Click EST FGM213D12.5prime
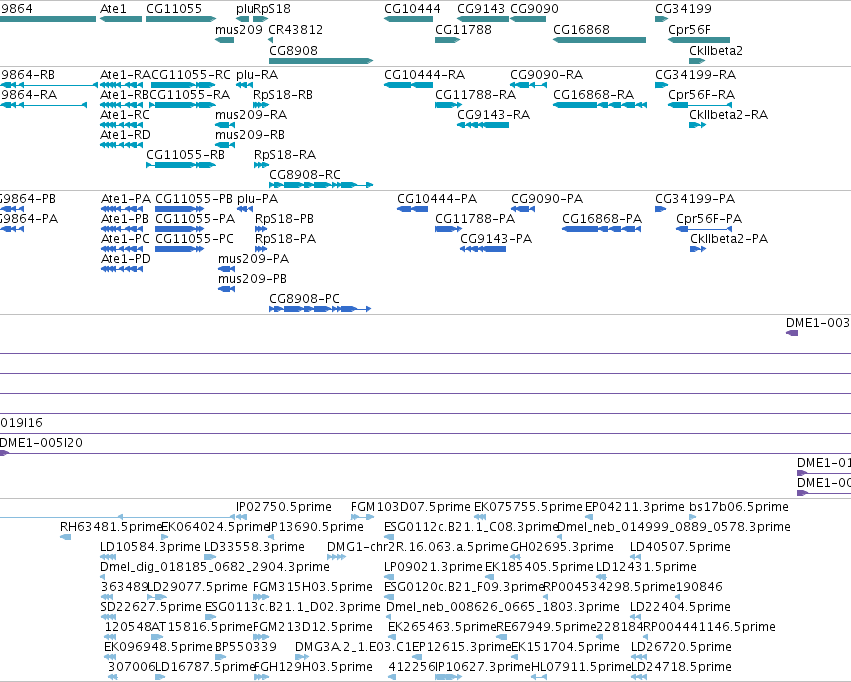The height and width of the screenshot is (682, 851). pyautogui.click(x=313, y=627)
